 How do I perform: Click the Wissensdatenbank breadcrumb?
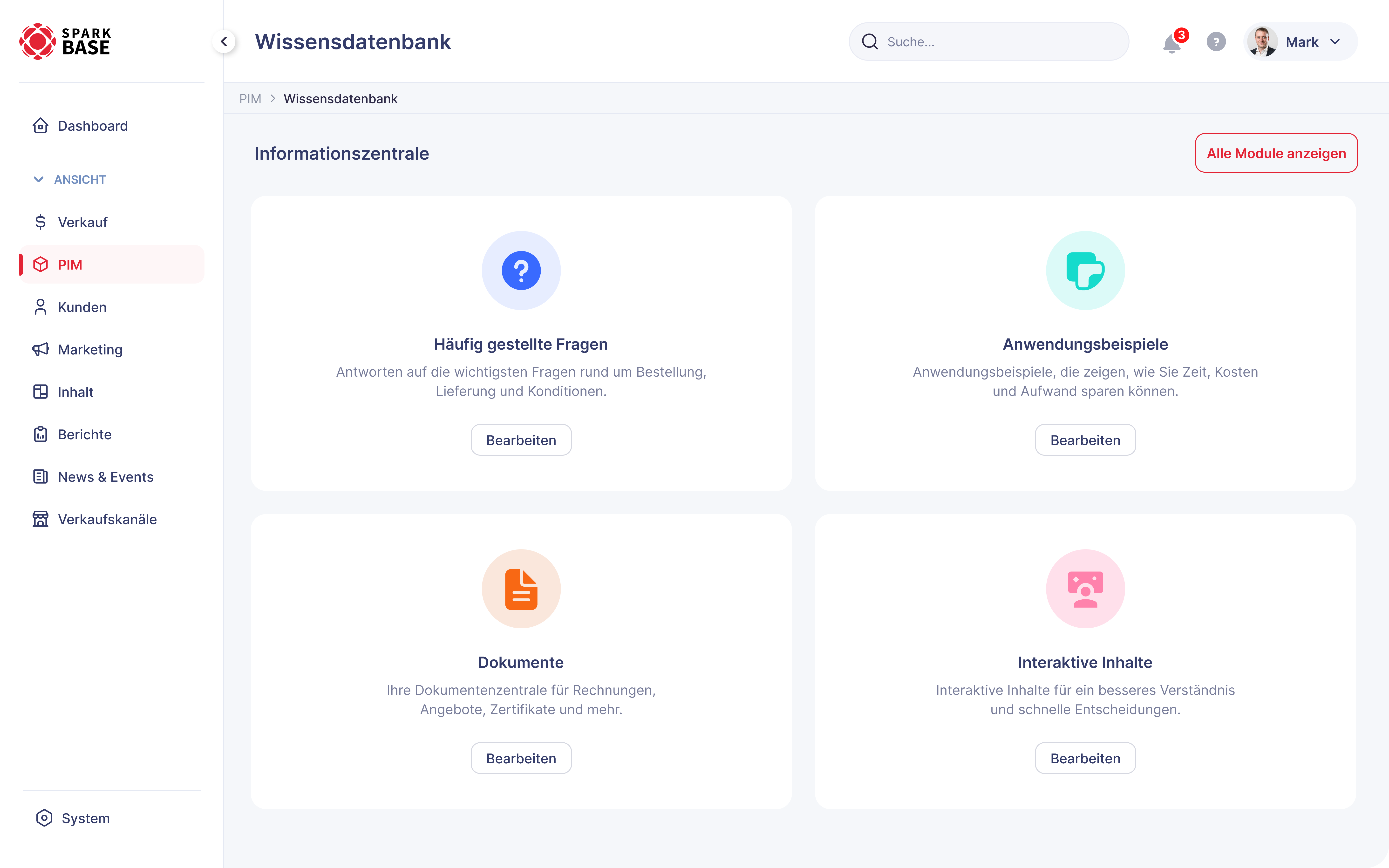[340, 99]
